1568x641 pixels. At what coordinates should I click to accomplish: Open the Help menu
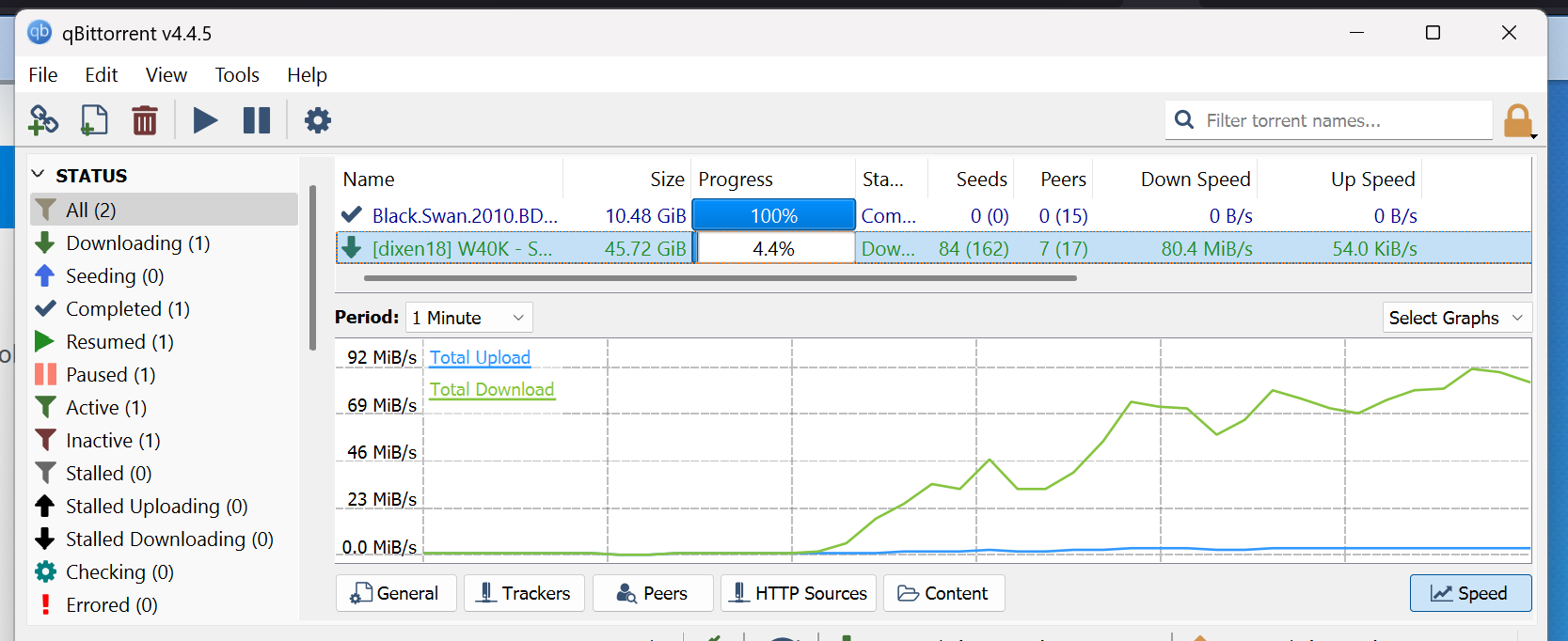click(308, 74)
